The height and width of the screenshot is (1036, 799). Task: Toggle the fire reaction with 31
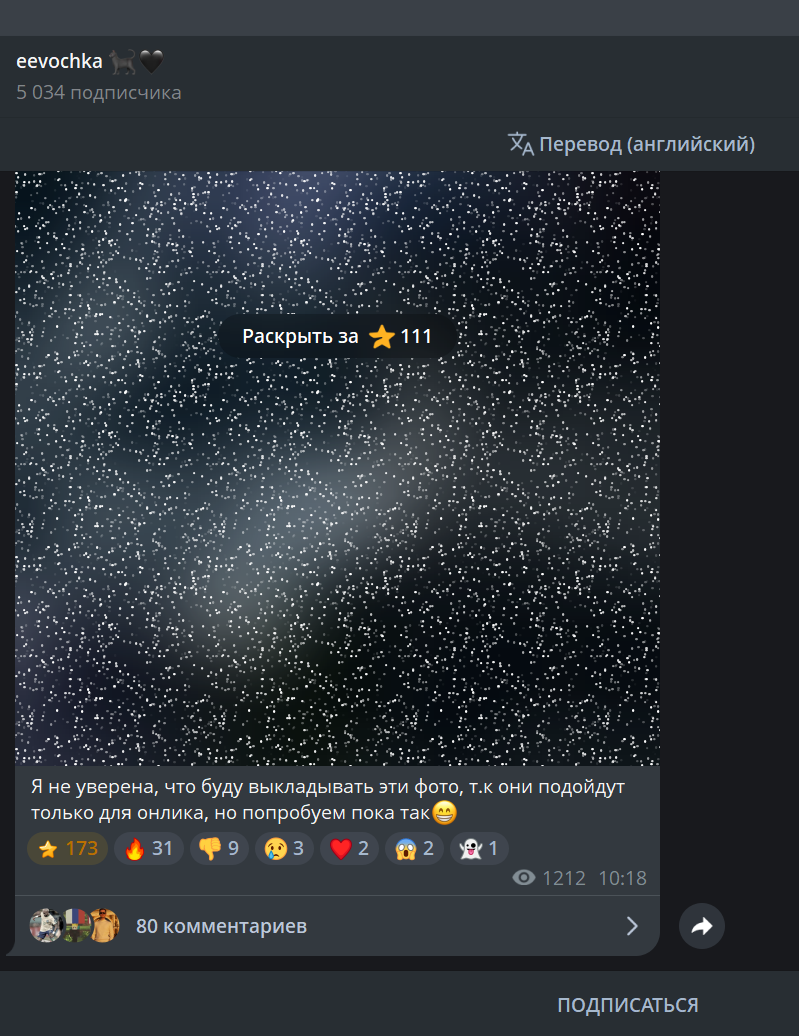(x=149, y=848)
